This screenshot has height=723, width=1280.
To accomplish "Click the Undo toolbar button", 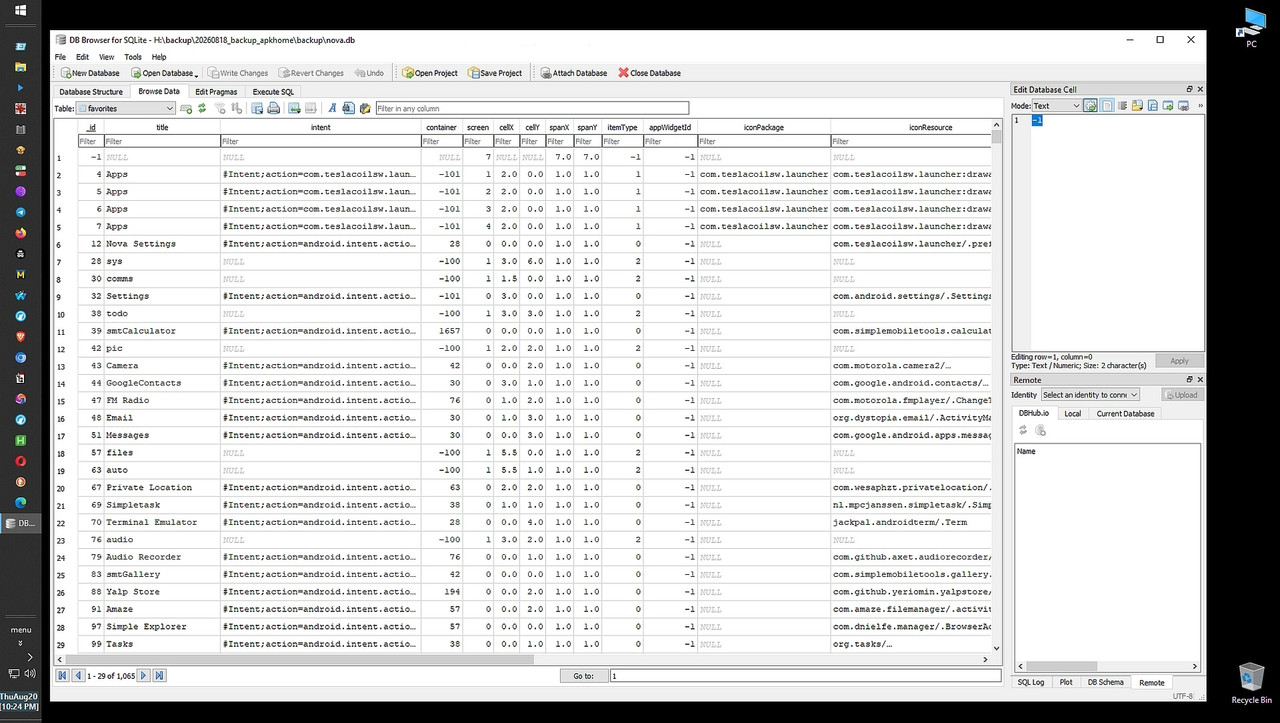I will pyautogui.click(x=368, y=73).
